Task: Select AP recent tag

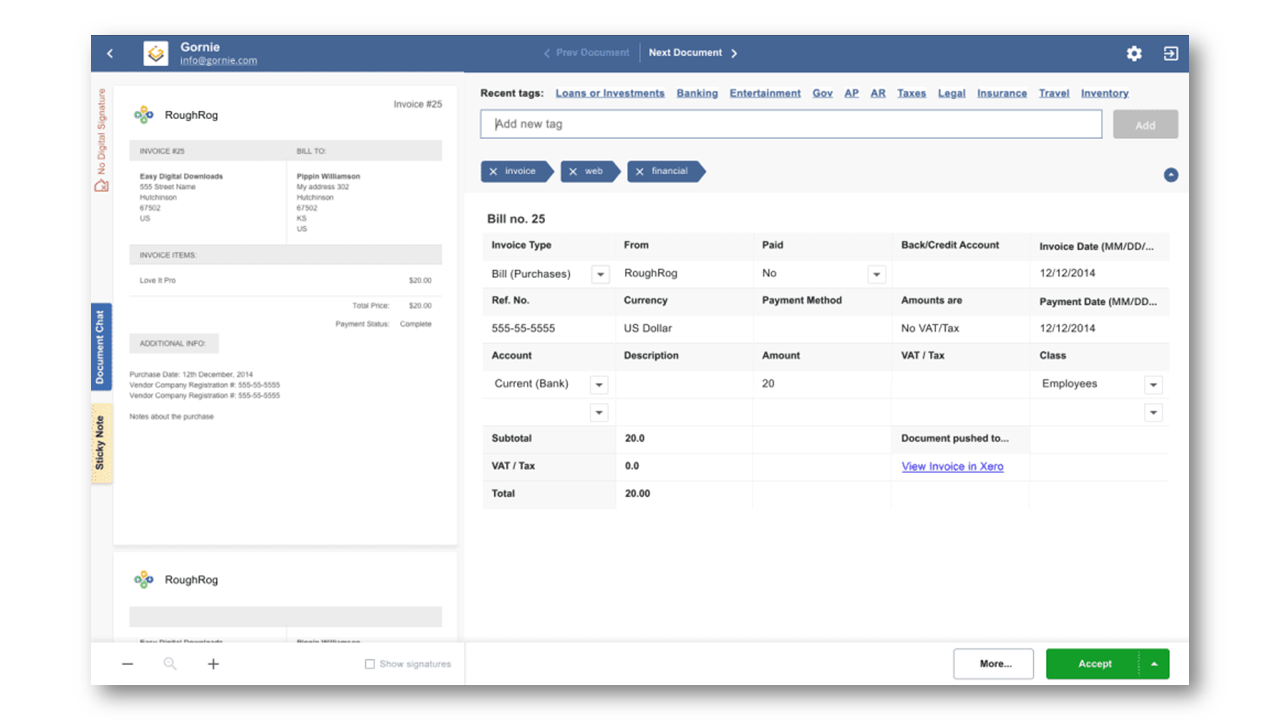Action: tap(851, 93)
